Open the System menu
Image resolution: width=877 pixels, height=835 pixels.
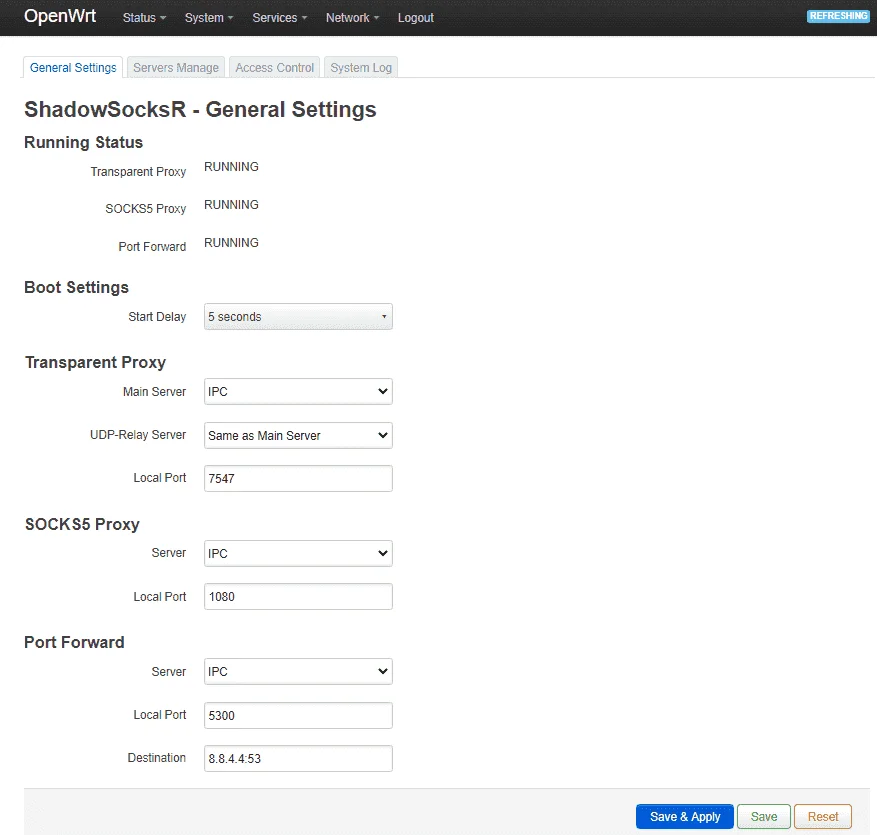pyautogui.click(x=209, y=18)
